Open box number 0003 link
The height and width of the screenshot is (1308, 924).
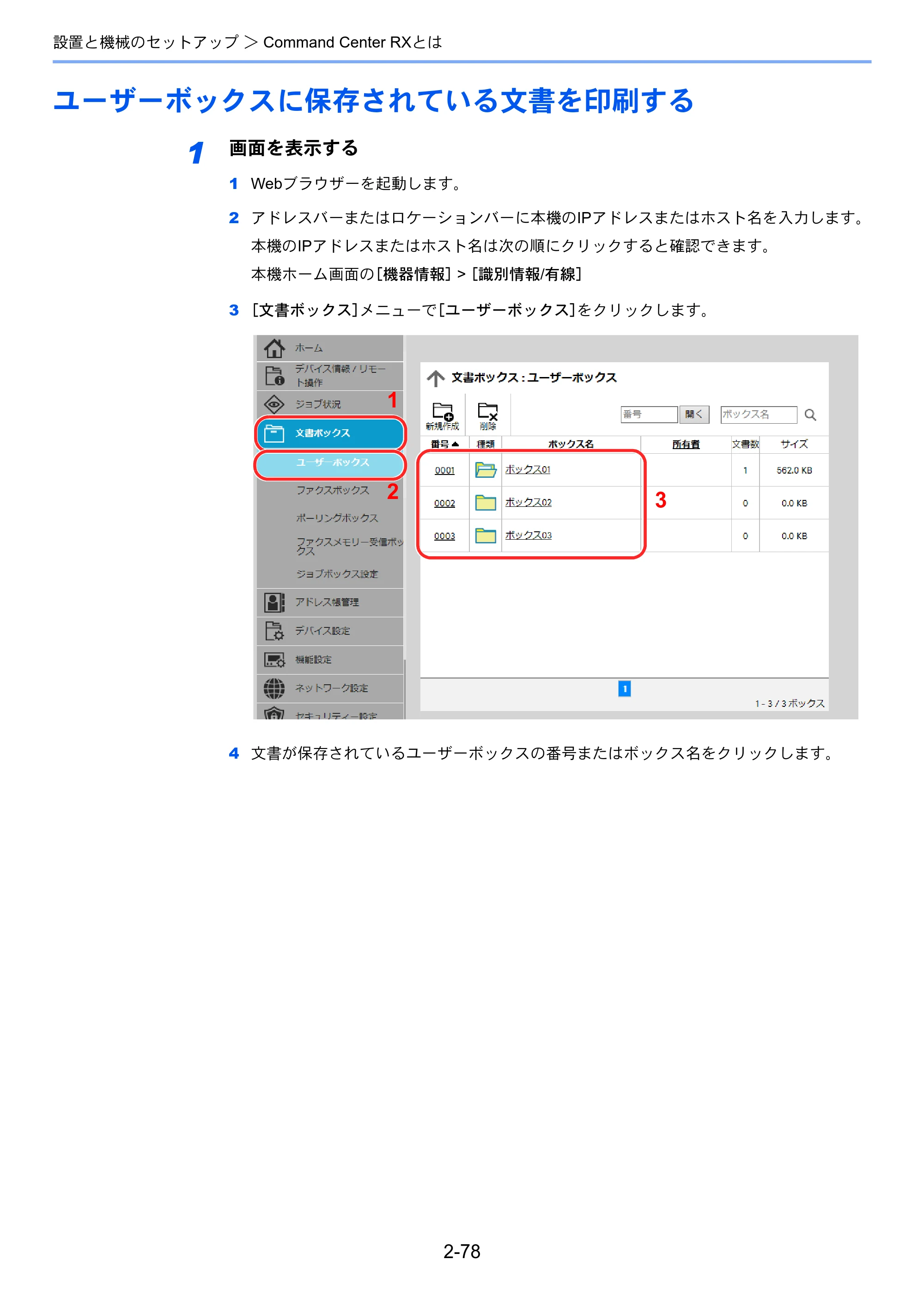coord(445,536)
